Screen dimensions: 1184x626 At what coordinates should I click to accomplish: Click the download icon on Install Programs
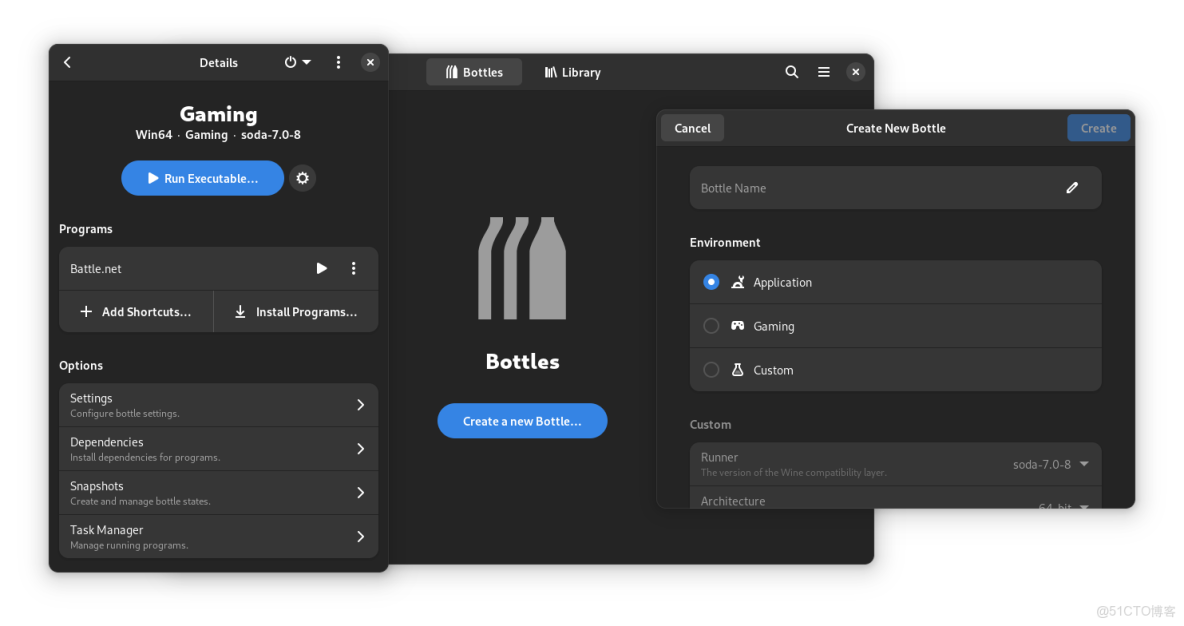240,312
